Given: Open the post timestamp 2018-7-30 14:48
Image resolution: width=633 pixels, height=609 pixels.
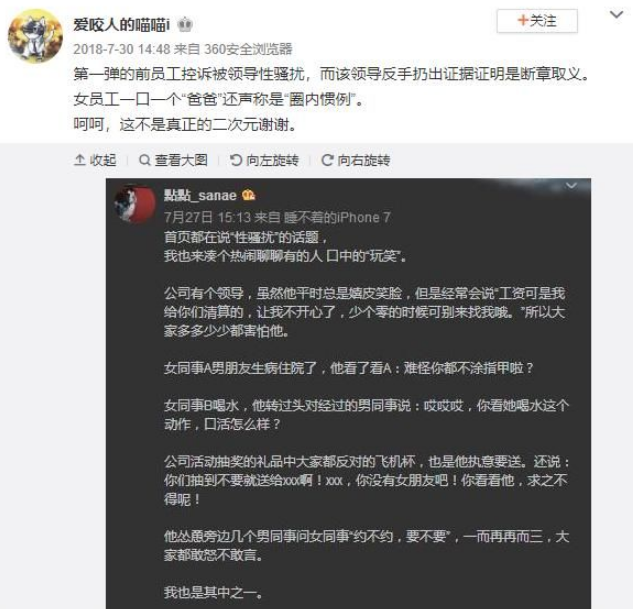Looking at the screenshot, I should point(122,49).
